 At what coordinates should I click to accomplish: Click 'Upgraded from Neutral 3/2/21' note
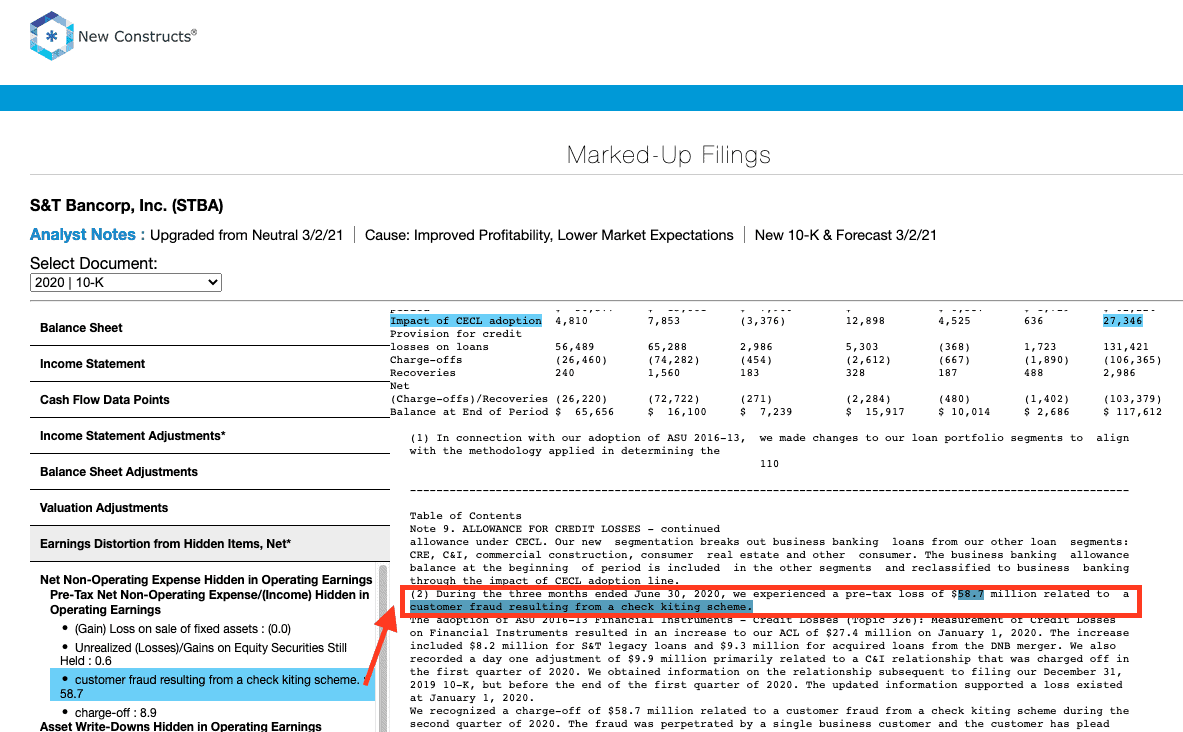(246, 235)
